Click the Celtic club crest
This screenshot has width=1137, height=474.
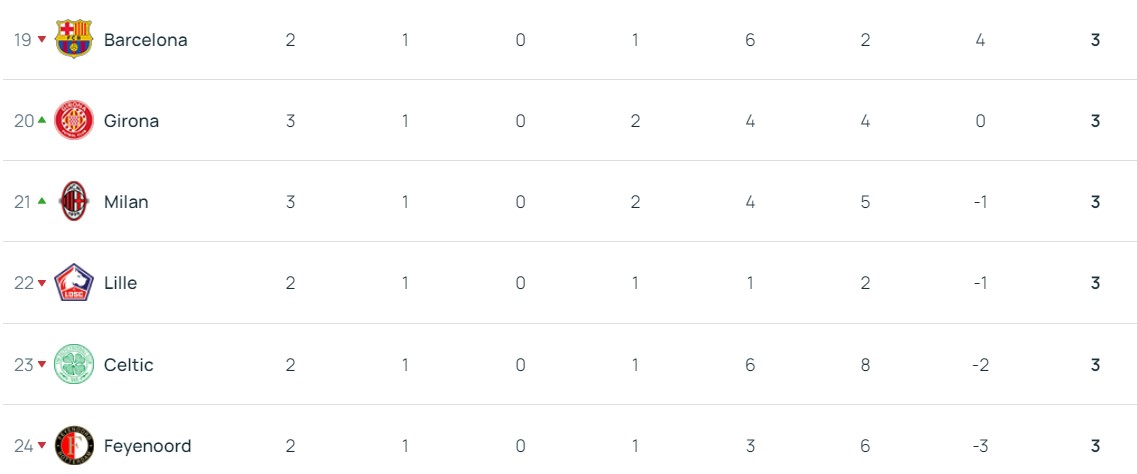tap(73, 364)
